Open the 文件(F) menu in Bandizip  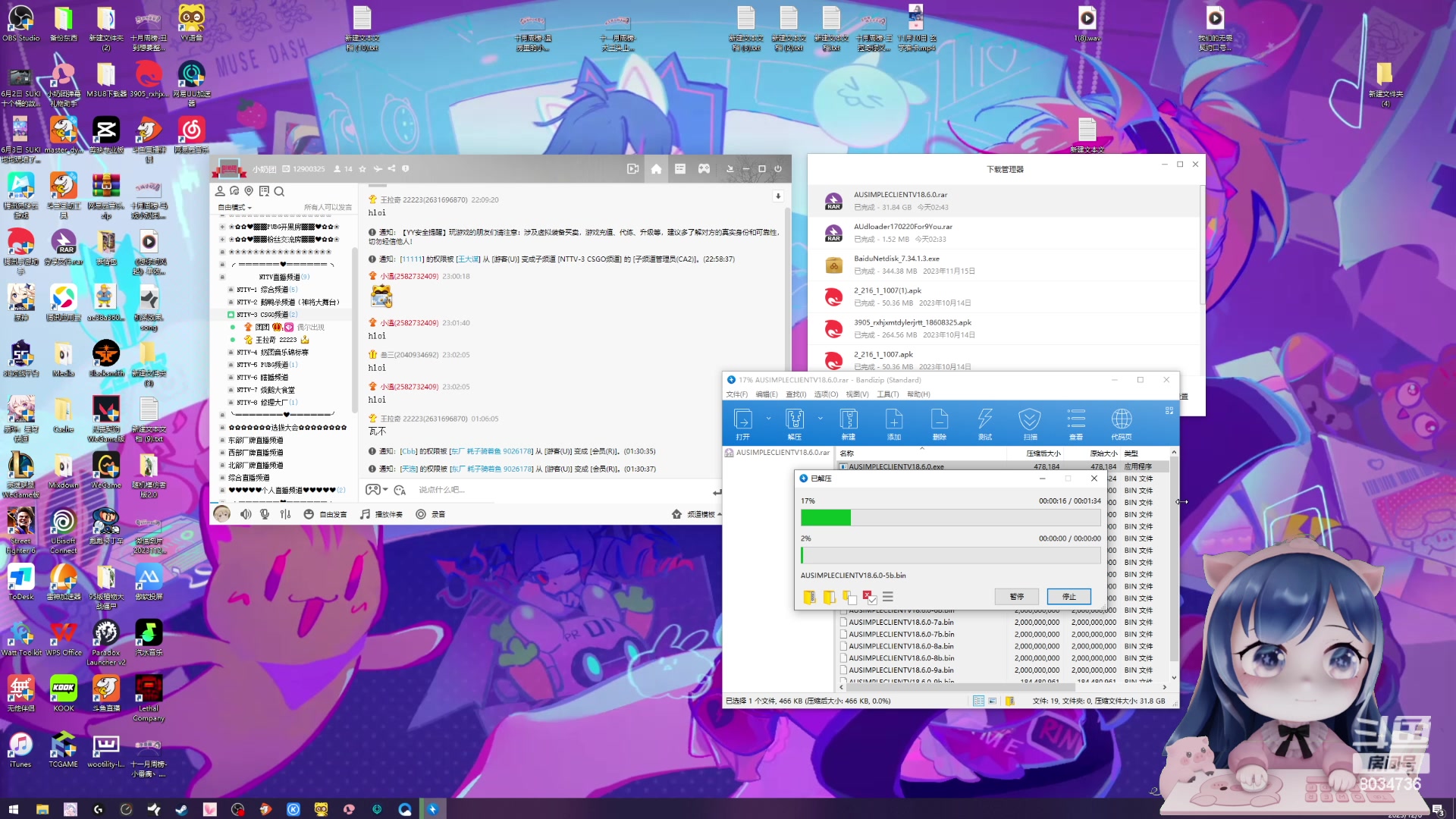(x=736, y=394)
